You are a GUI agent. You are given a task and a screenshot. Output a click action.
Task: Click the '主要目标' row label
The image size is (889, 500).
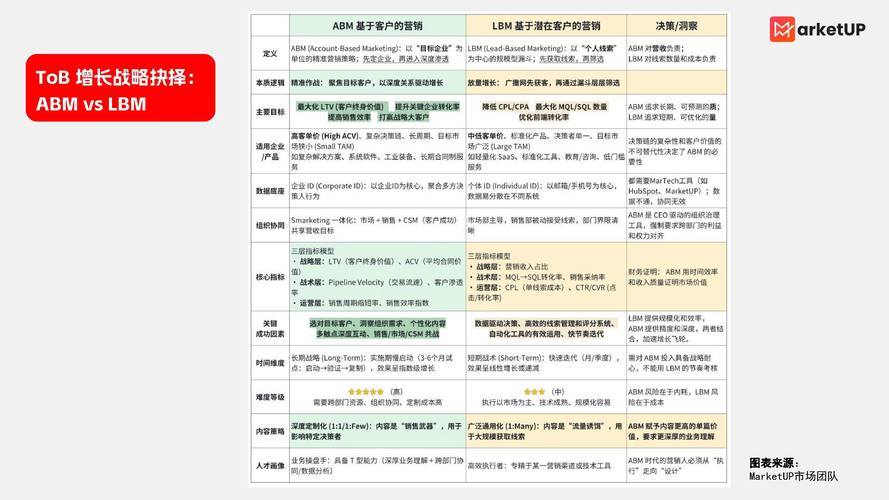coord(270,112)
